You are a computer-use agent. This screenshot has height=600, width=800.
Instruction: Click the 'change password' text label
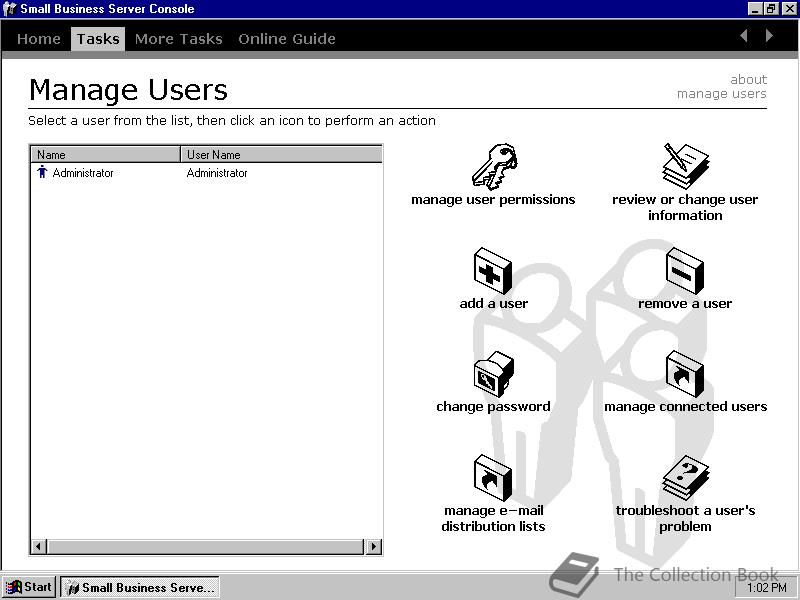tap(493, 407)
